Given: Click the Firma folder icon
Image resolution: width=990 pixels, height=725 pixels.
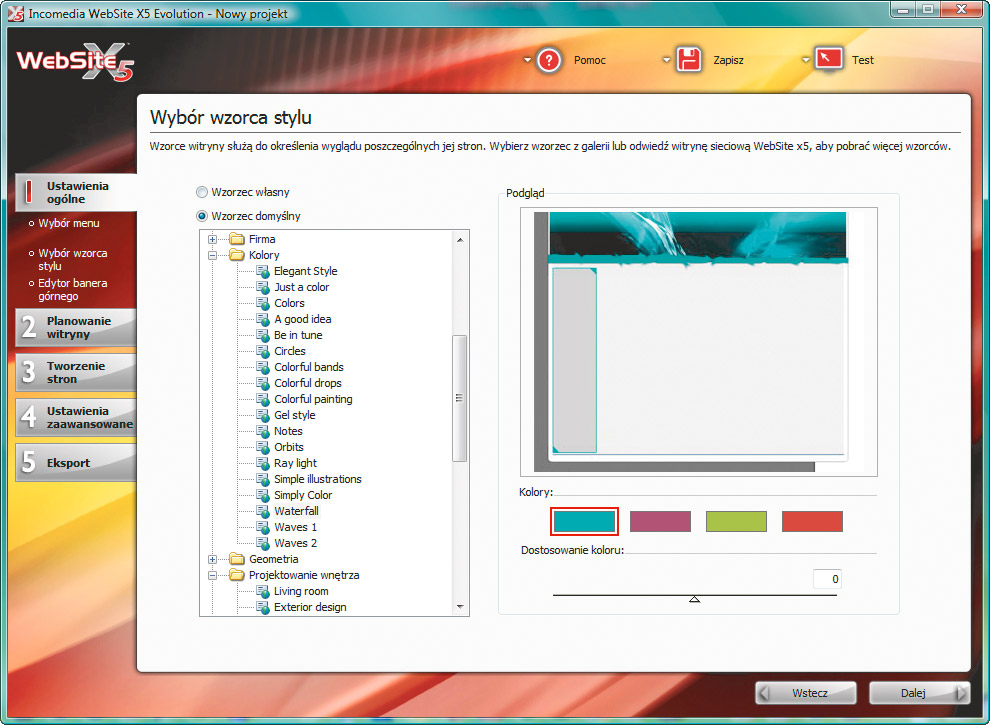Looking at the screenshot, I should 237,239.
